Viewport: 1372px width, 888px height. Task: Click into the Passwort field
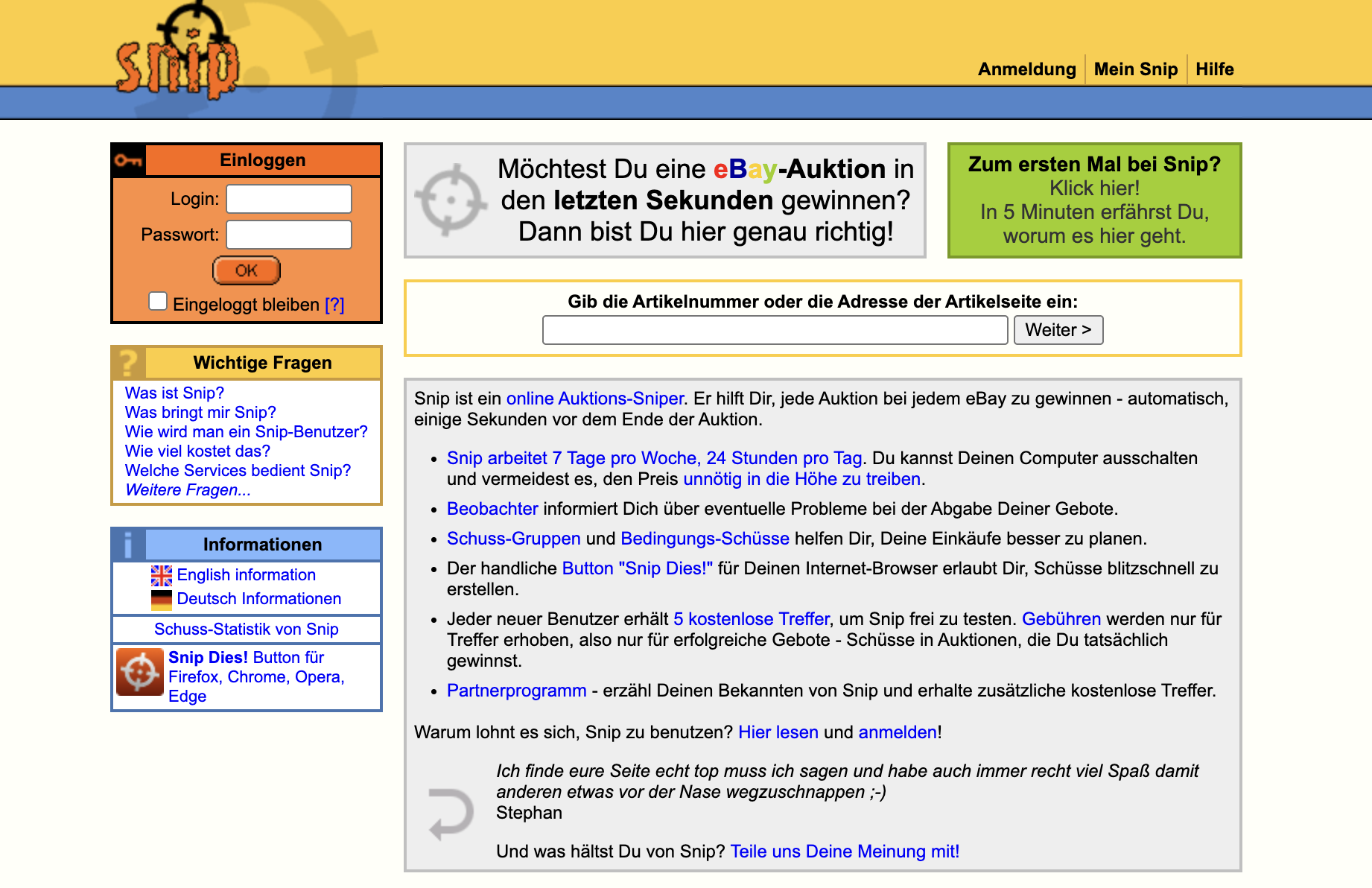tap(289, 235)
